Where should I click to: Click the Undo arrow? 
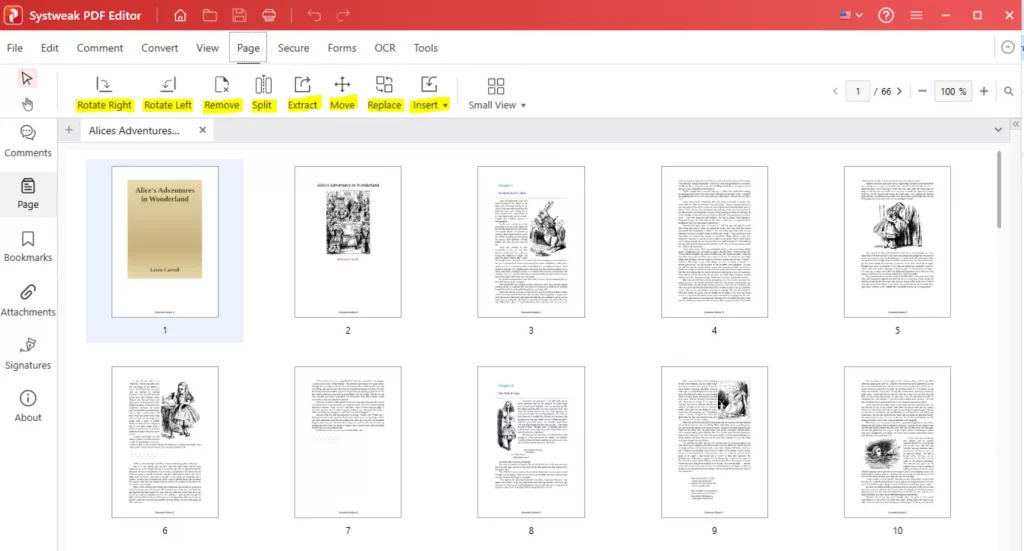click(x=314, y=15)
